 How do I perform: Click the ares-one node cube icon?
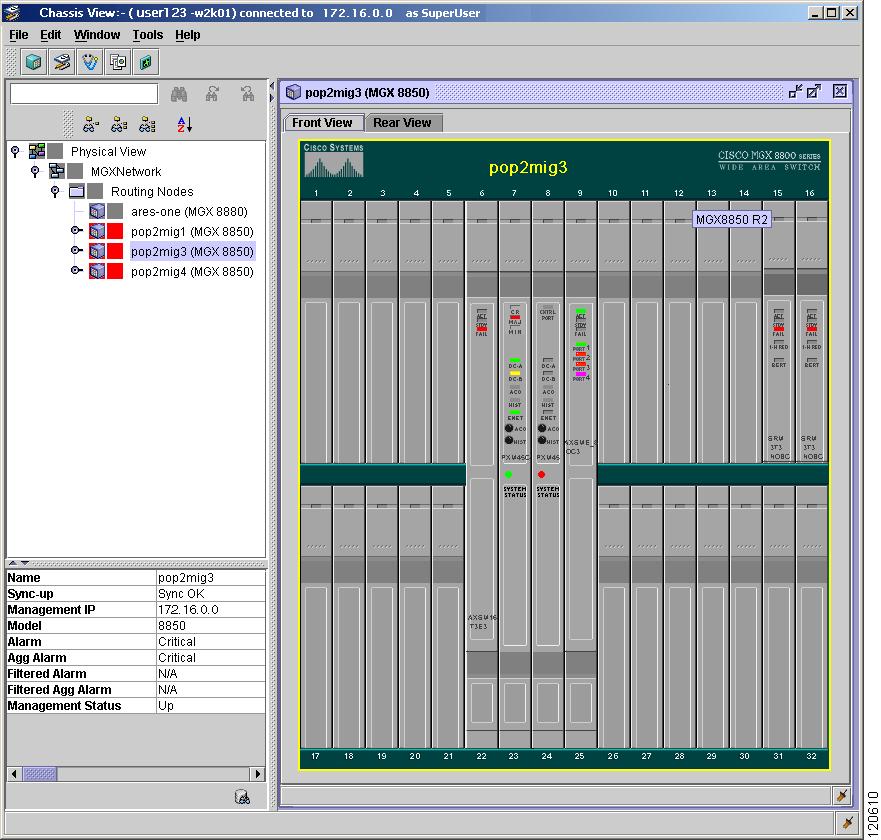[97, 212]
